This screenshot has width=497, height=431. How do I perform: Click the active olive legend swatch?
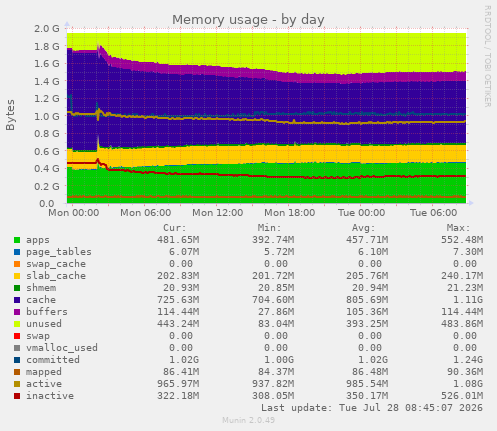[17, 384]
